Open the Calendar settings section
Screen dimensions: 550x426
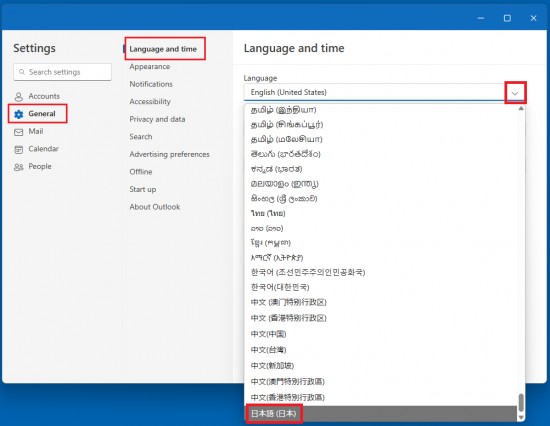36,149
